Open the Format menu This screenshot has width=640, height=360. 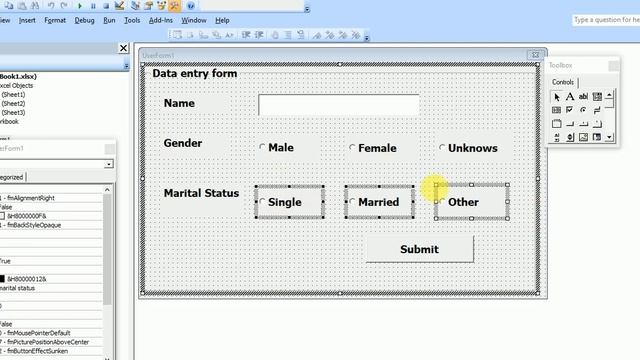(x=55, y=20)
